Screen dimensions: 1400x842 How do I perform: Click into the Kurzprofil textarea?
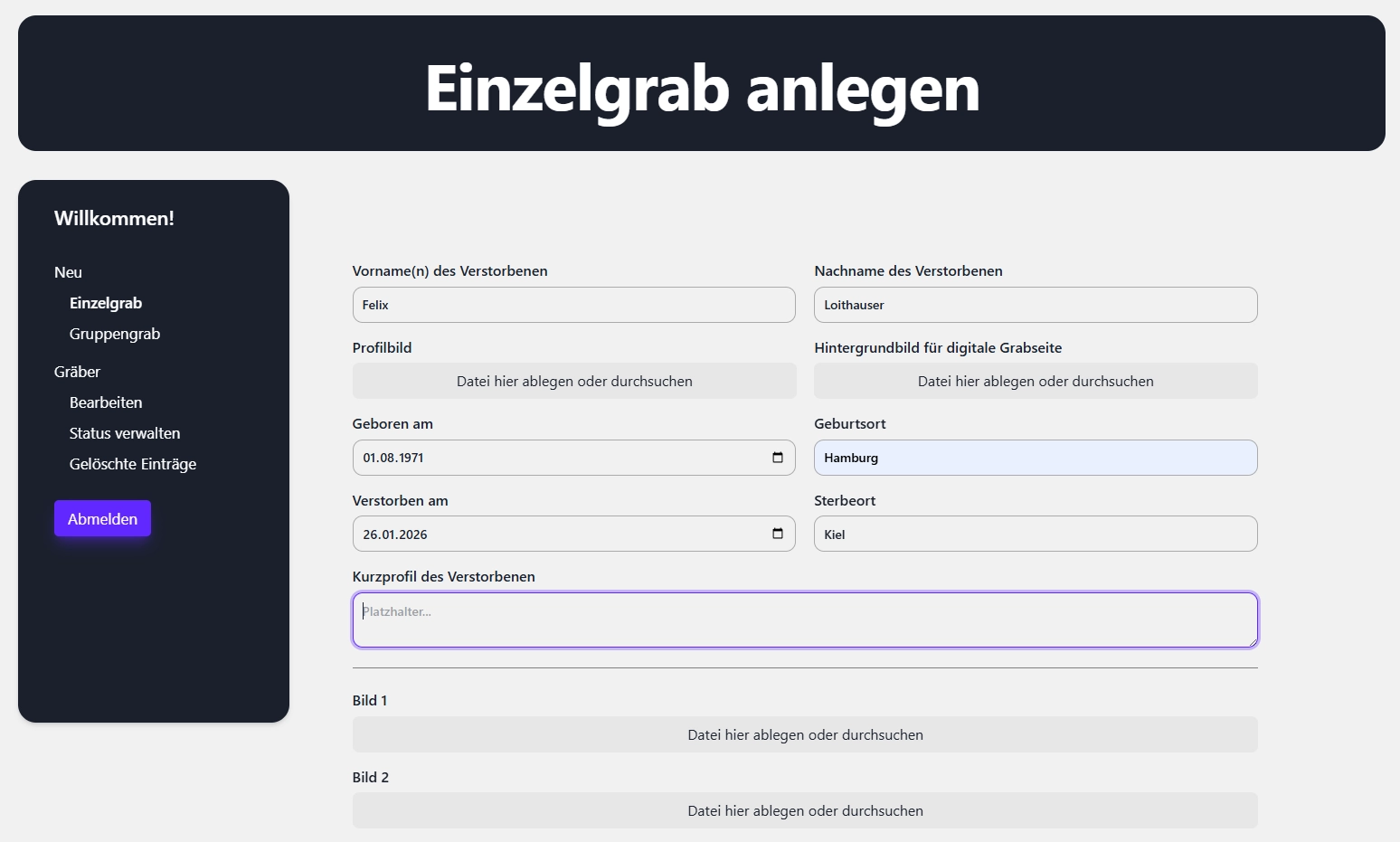click(805, 620)
